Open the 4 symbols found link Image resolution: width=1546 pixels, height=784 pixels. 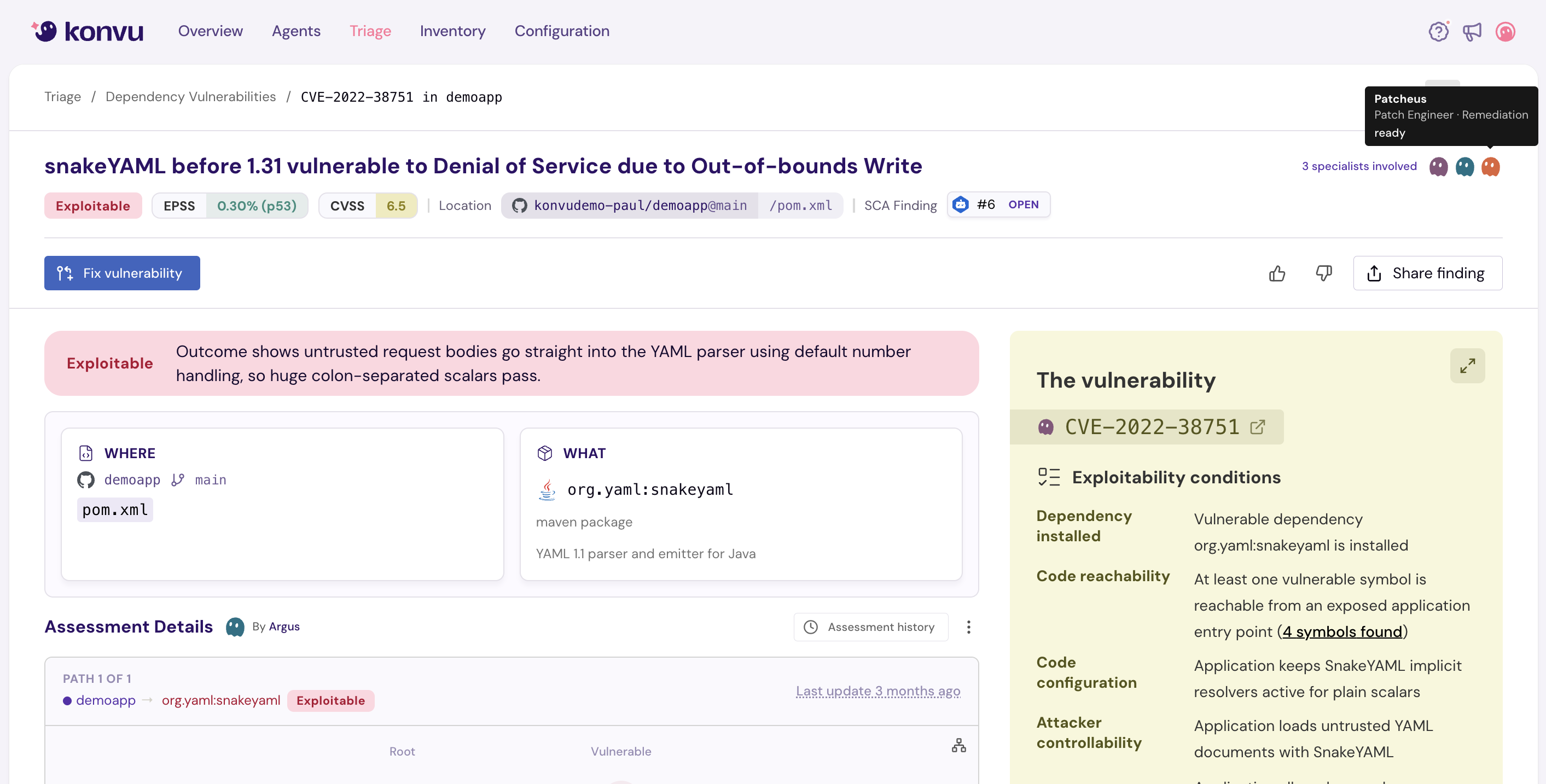pyautogui.click(x=1342, y=631)
